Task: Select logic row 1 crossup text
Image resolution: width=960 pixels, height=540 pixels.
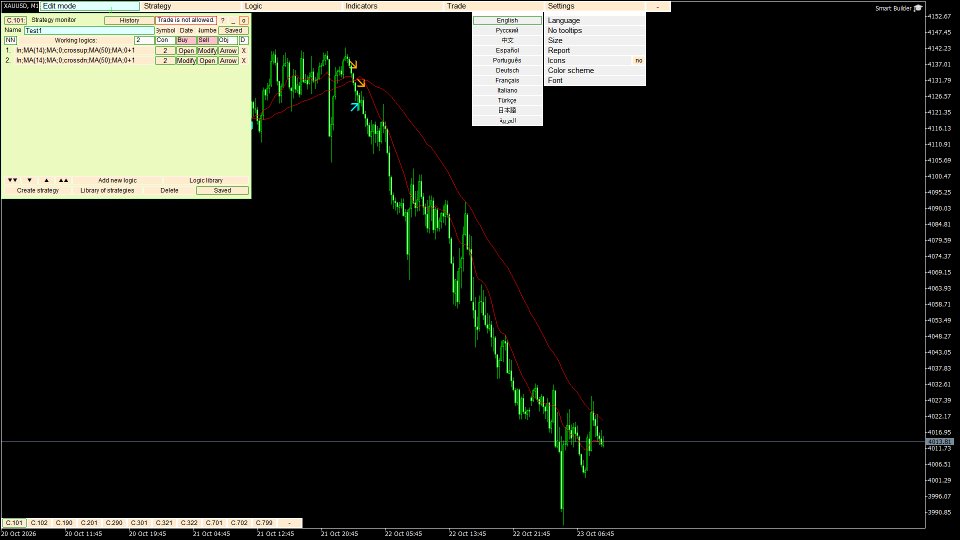Action: point(75,51)
